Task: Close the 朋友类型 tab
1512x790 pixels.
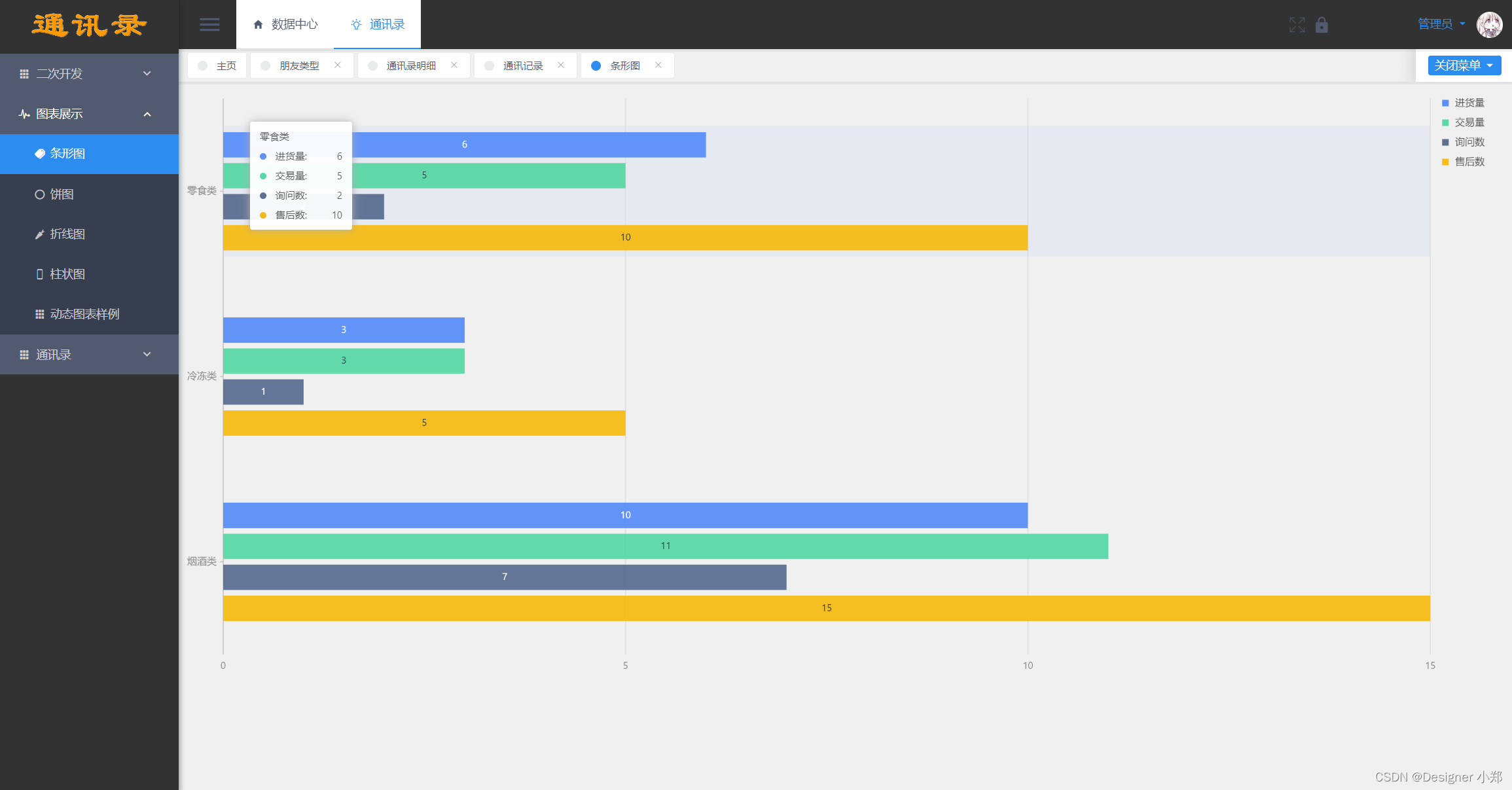Action: [338, 65]
